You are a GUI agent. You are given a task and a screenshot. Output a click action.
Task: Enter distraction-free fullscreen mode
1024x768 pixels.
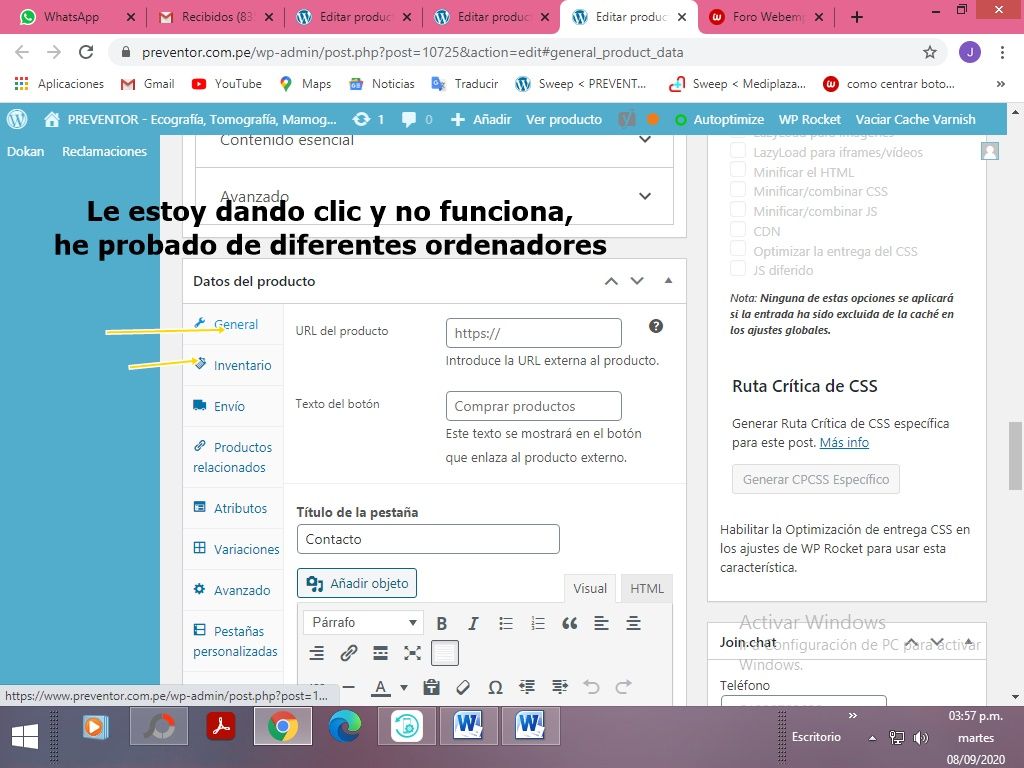click(413, 652)
